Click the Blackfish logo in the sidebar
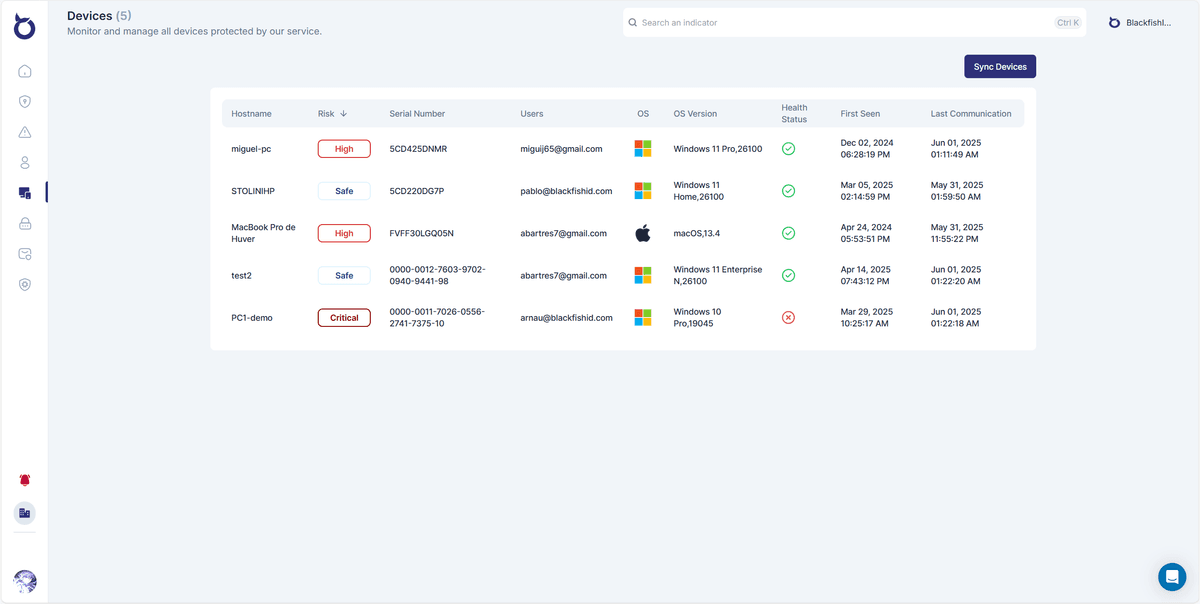 25,27
